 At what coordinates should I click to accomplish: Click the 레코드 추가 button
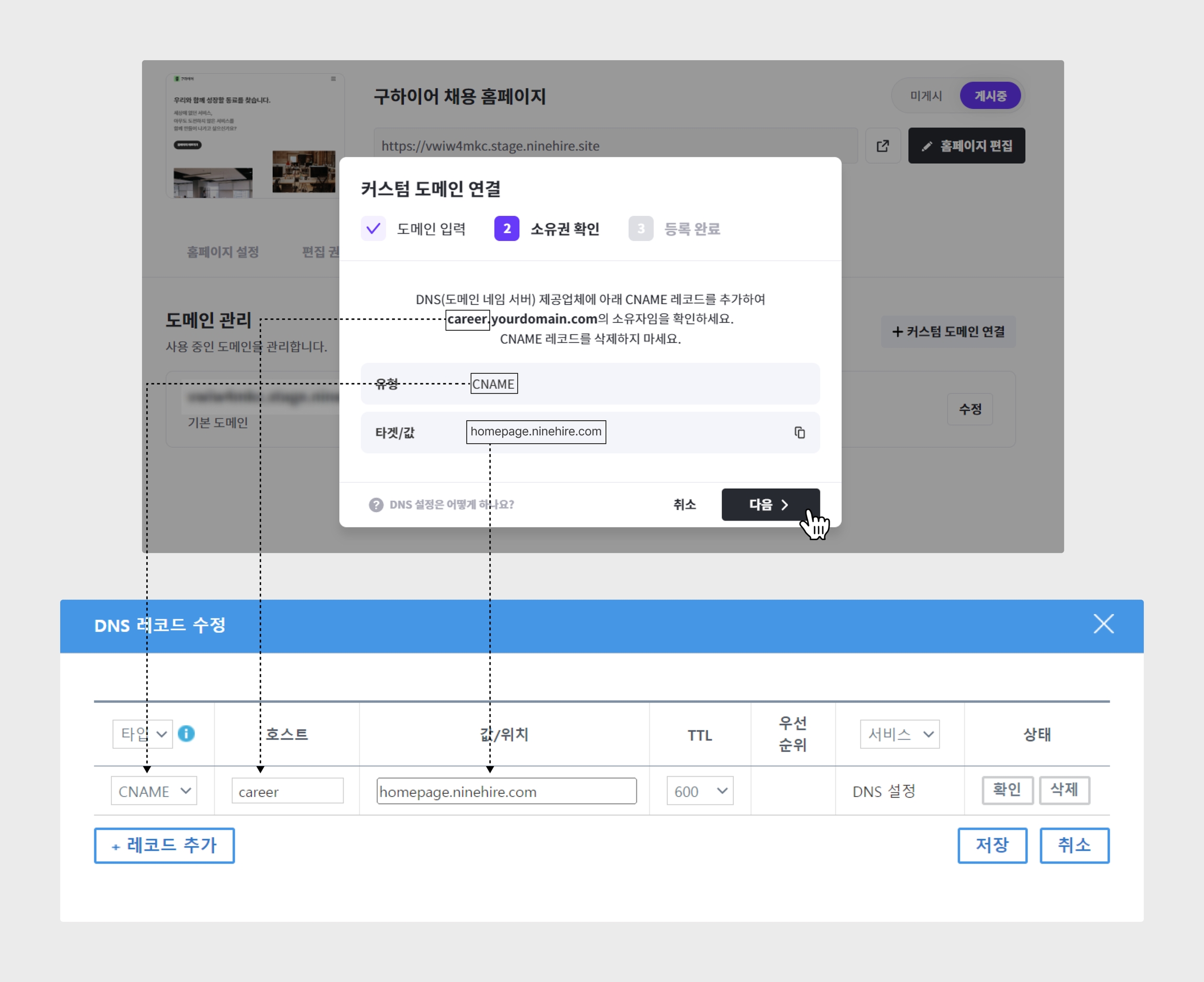click(164, 845)
